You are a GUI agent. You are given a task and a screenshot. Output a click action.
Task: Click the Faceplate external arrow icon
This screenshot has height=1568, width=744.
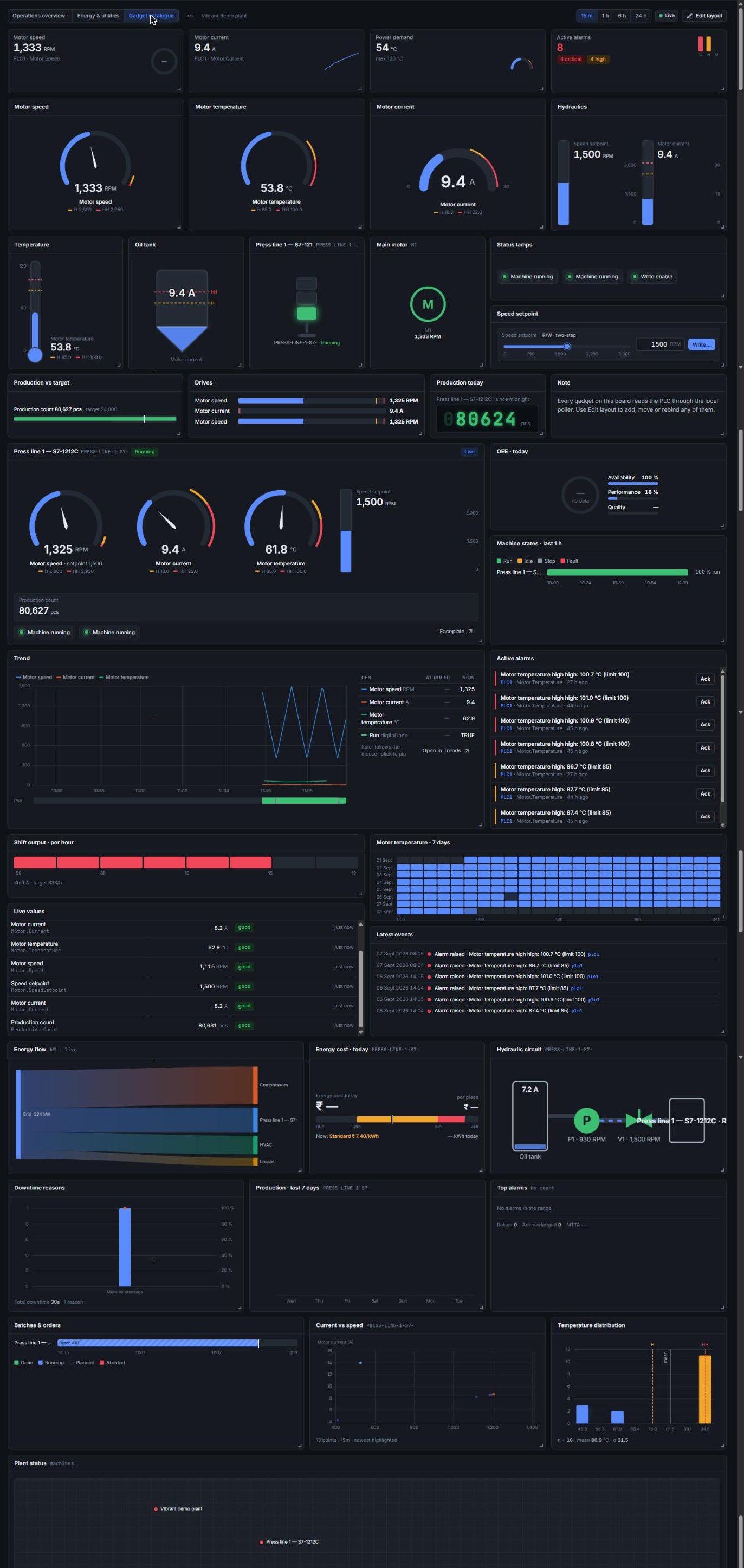pyautogui.click(x=470, y=631)
